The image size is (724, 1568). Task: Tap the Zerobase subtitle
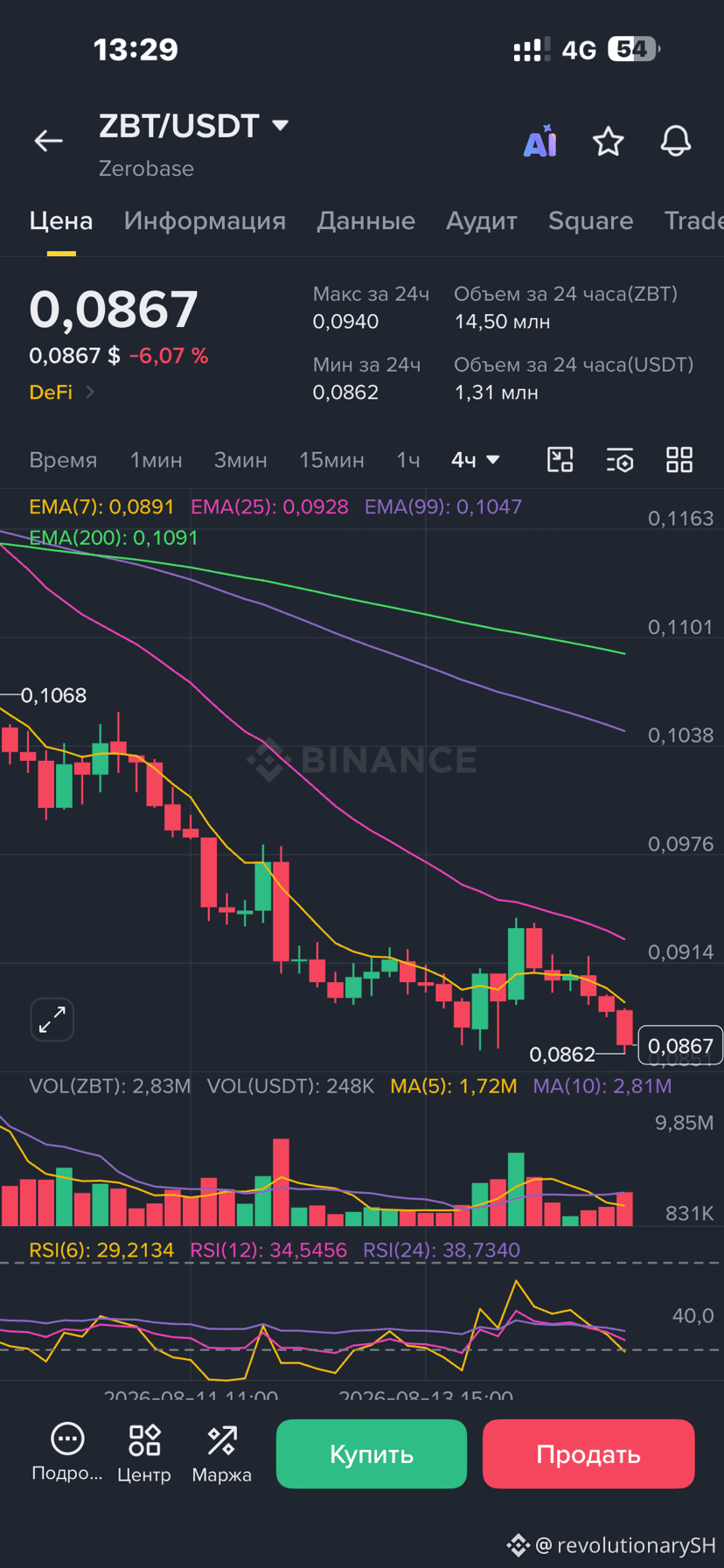pyautogui.click(x=146, y=169)
